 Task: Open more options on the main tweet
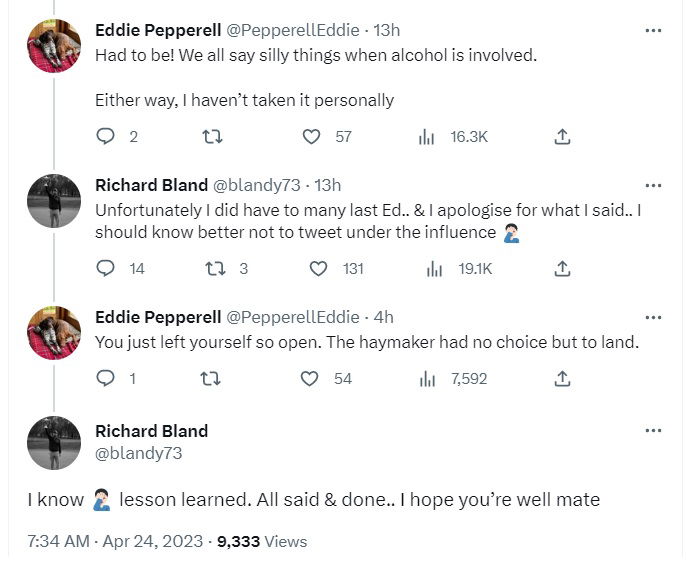[653, 431]
